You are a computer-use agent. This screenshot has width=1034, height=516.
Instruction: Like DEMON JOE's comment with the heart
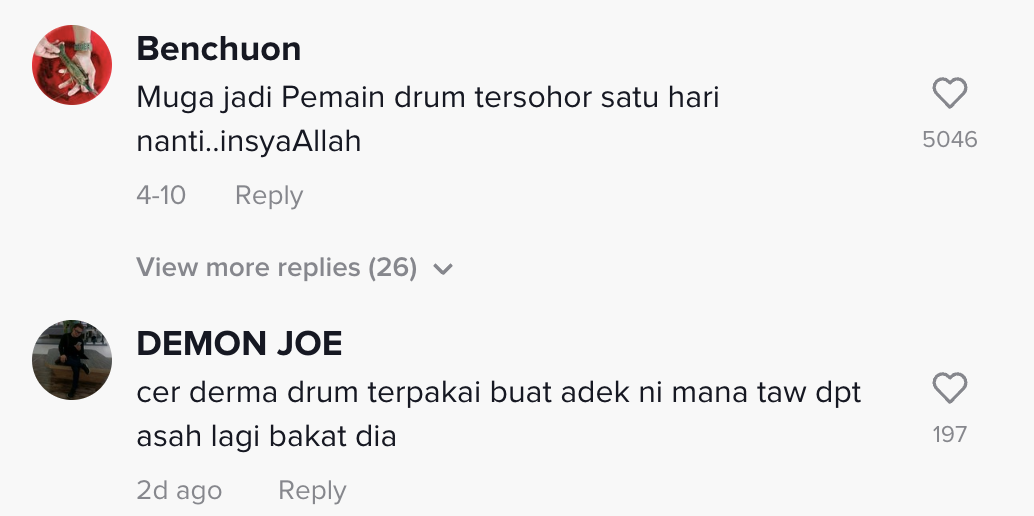point(949,388)
